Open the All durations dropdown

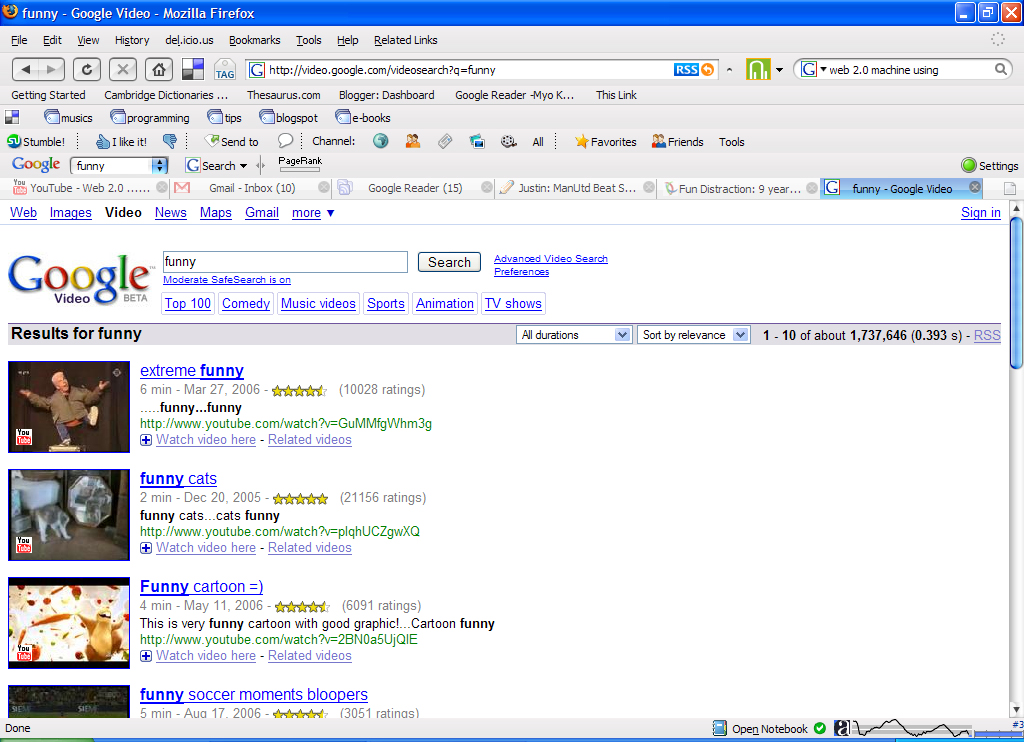pos(575,335)
